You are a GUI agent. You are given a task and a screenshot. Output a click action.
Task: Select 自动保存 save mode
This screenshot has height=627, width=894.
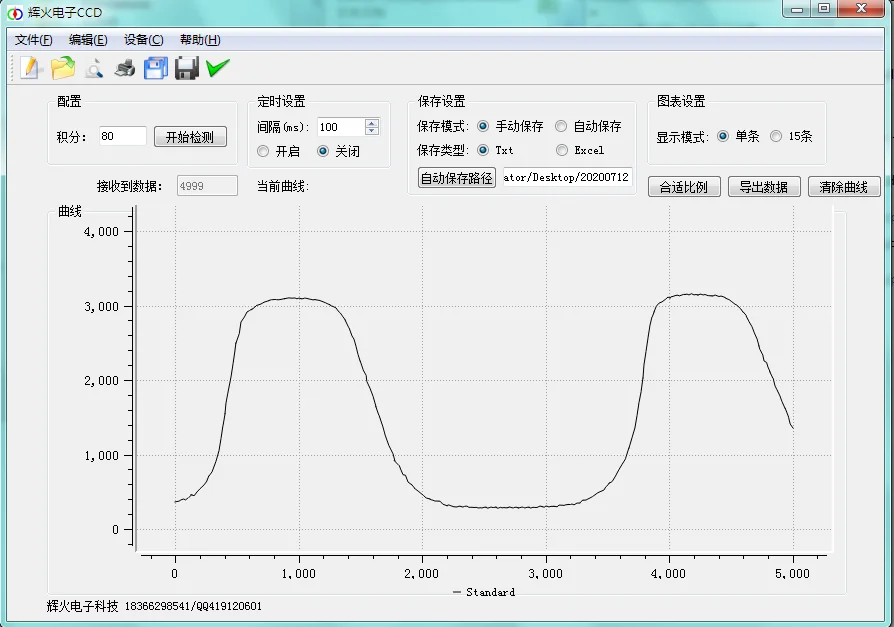point(561,127)
